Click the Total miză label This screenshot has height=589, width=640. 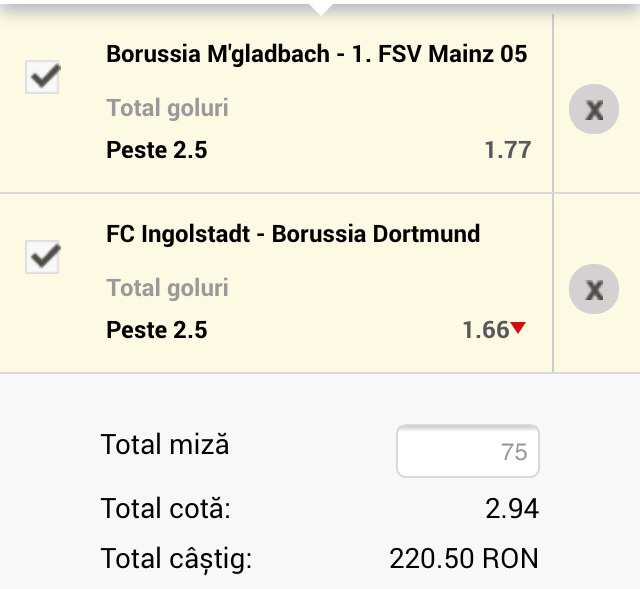[165, 444]
